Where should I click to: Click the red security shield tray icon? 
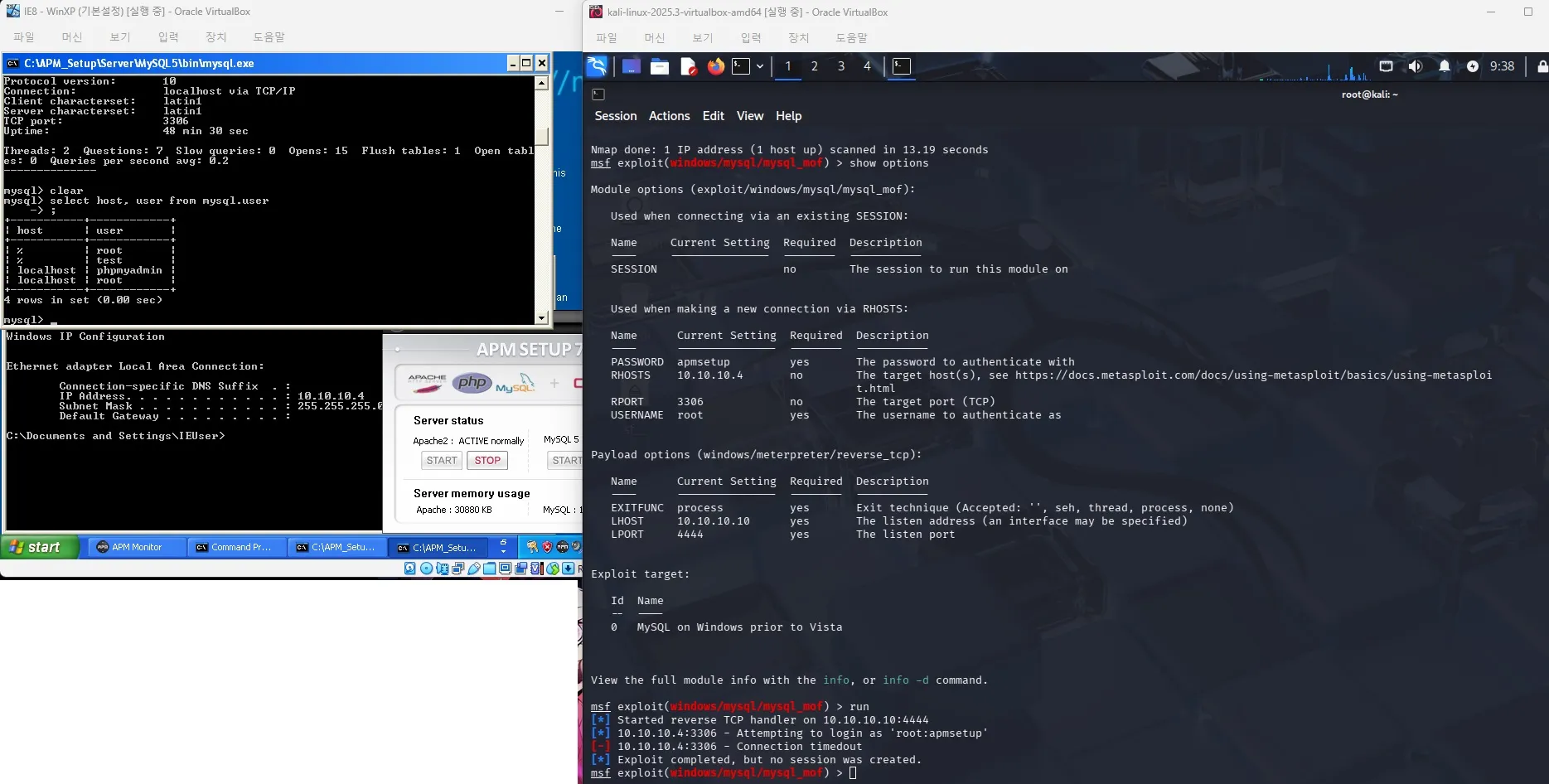click(547, 547)
